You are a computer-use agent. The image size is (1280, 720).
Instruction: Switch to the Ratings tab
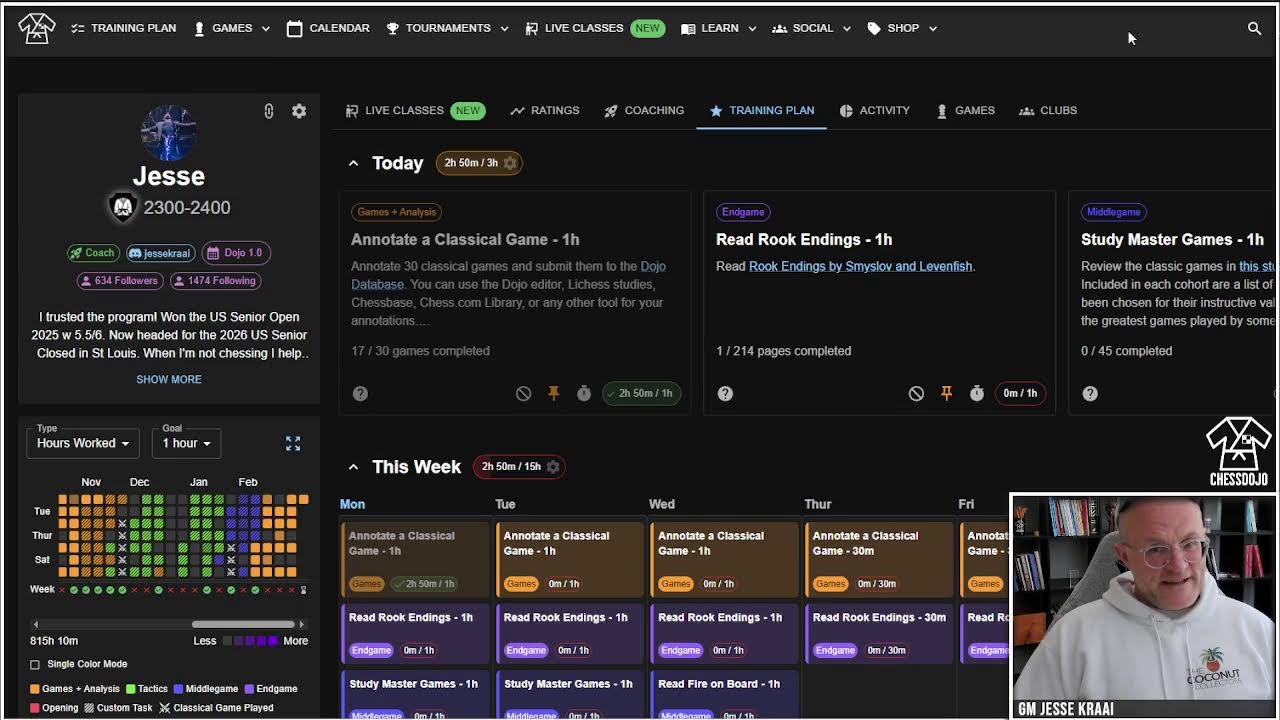coord(544,111)
